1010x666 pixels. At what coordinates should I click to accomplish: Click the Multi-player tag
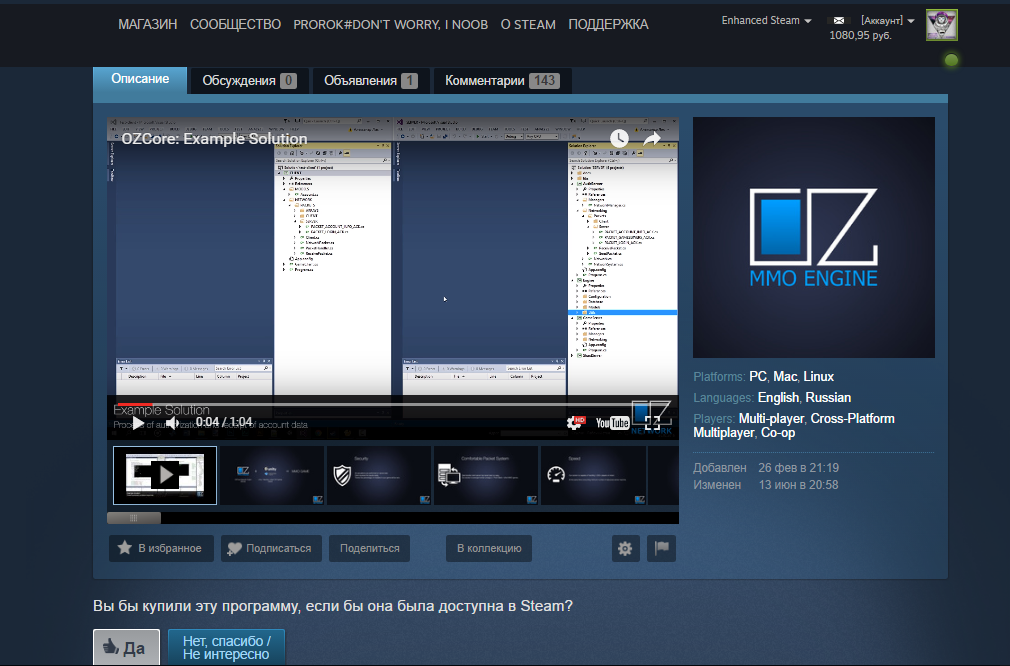click(x=771, y=419)
